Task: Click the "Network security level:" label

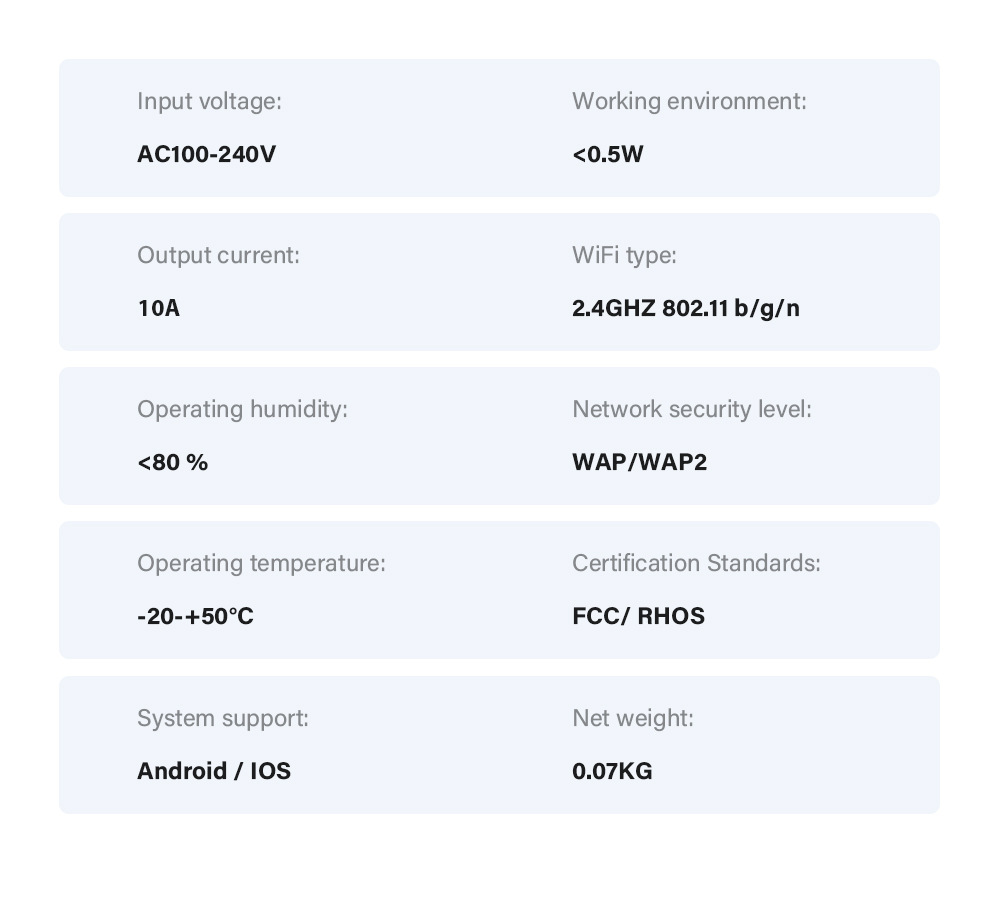Action: point(692,409)
